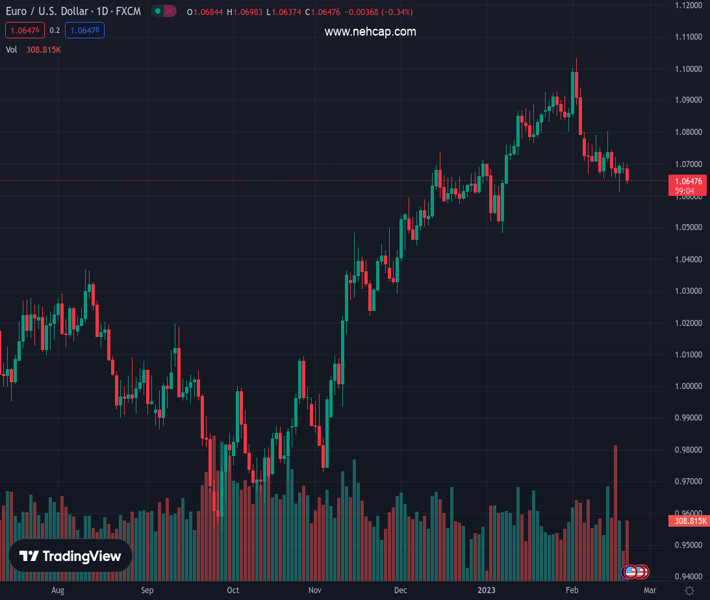
Task: Click the 308.815K volume label on axis
Action: click(x=689, y=521)
